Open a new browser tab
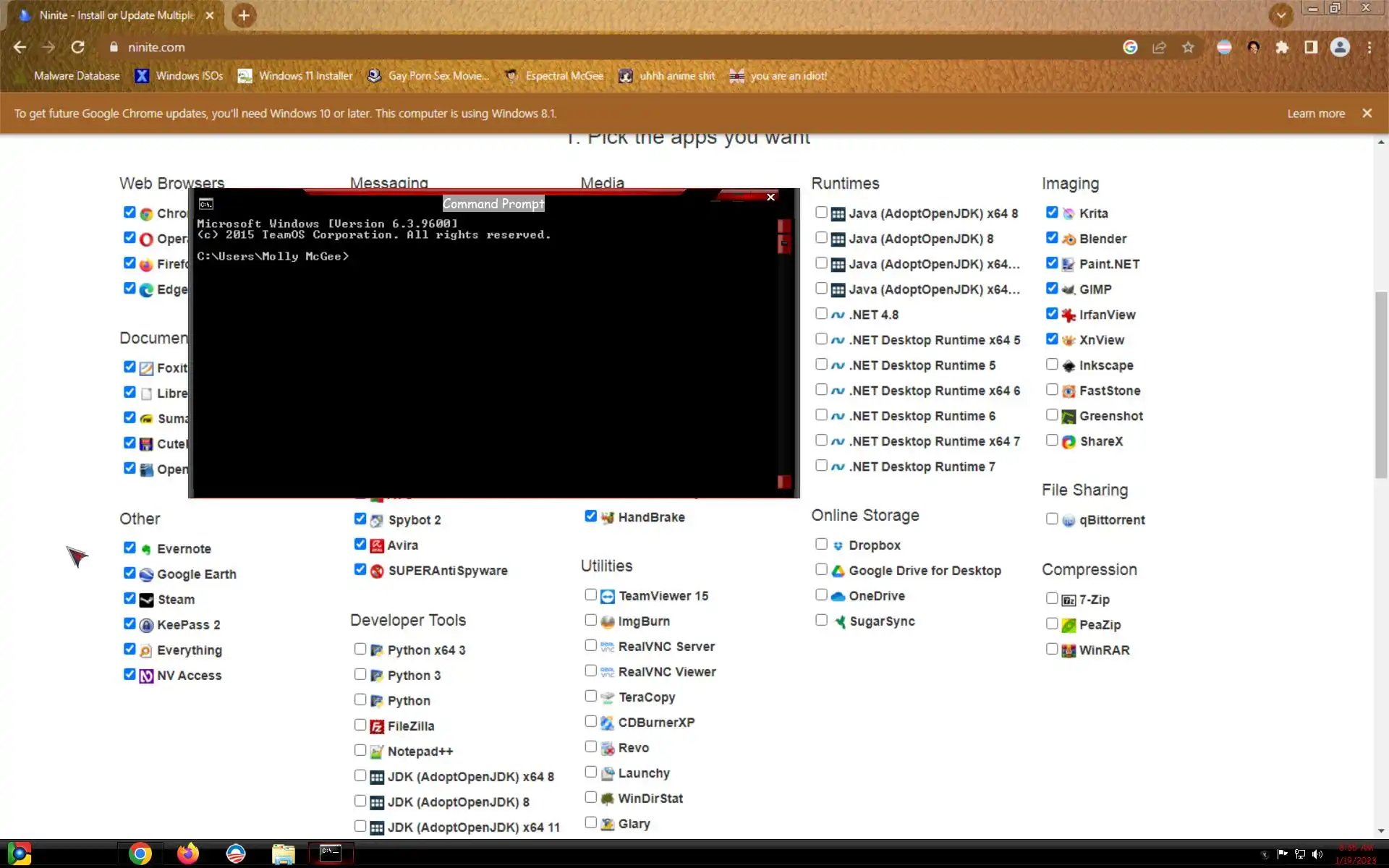This screenshot has width=1389, height=868. [x=244, y=15]
